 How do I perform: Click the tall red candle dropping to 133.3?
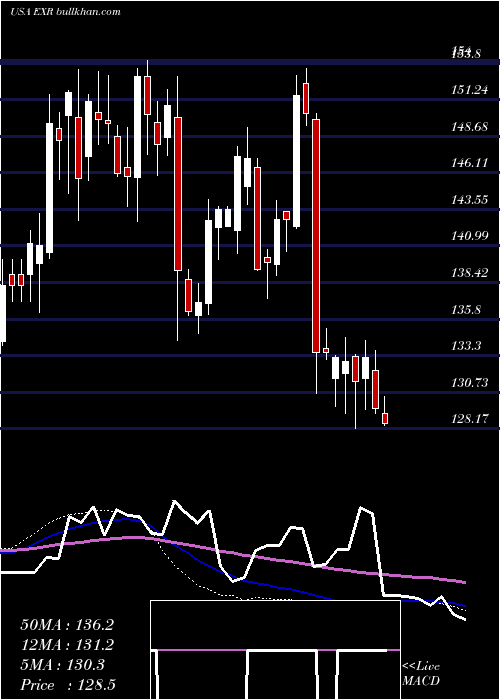coord(316,236)
